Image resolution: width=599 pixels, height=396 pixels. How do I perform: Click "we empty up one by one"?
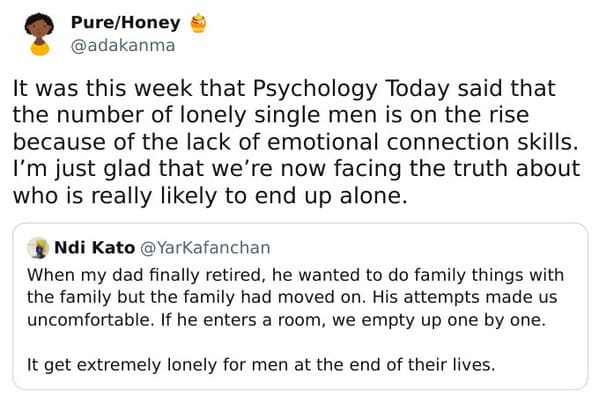(439, 320)
